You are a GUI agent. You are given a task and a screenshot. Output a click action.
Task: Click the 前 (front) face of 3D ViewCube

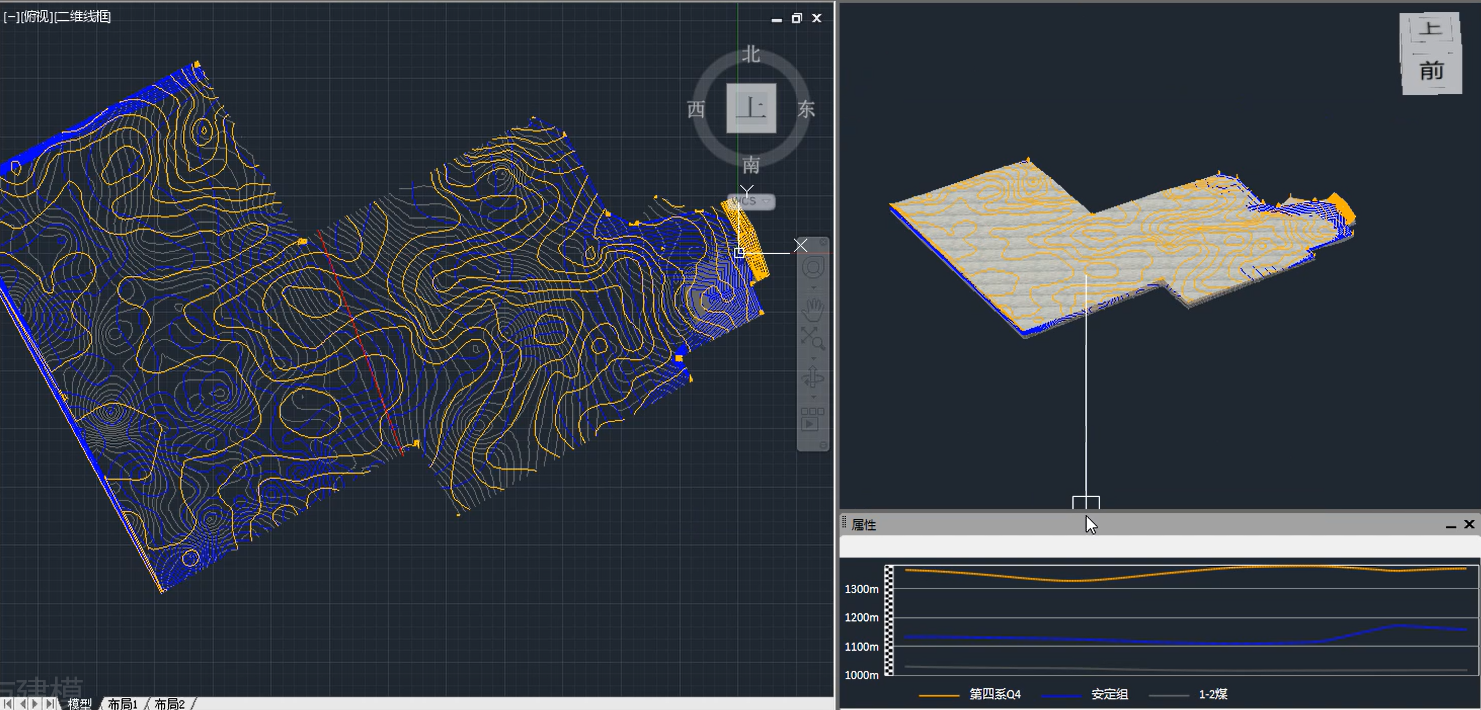point(1432,71)
